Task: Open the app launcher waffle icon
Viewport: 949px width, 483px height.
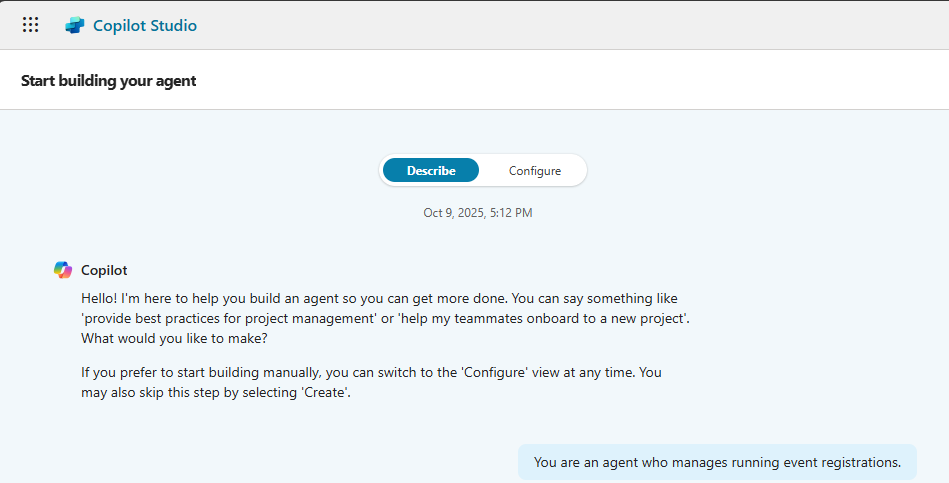Action: (x=31, y=25)
